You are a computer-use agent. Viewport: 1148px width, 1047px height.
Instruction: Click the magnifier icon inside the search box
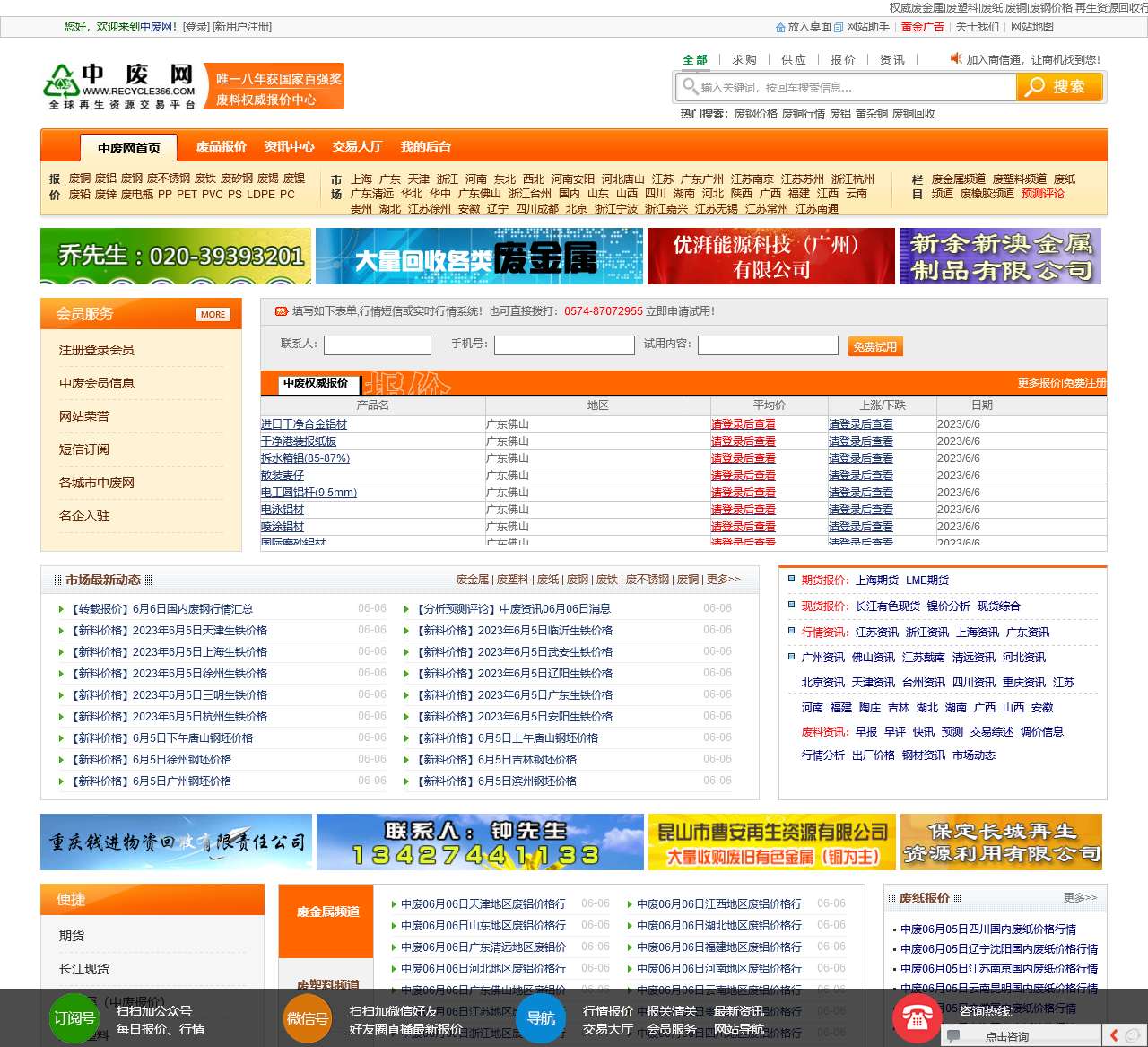coord(690,86)
